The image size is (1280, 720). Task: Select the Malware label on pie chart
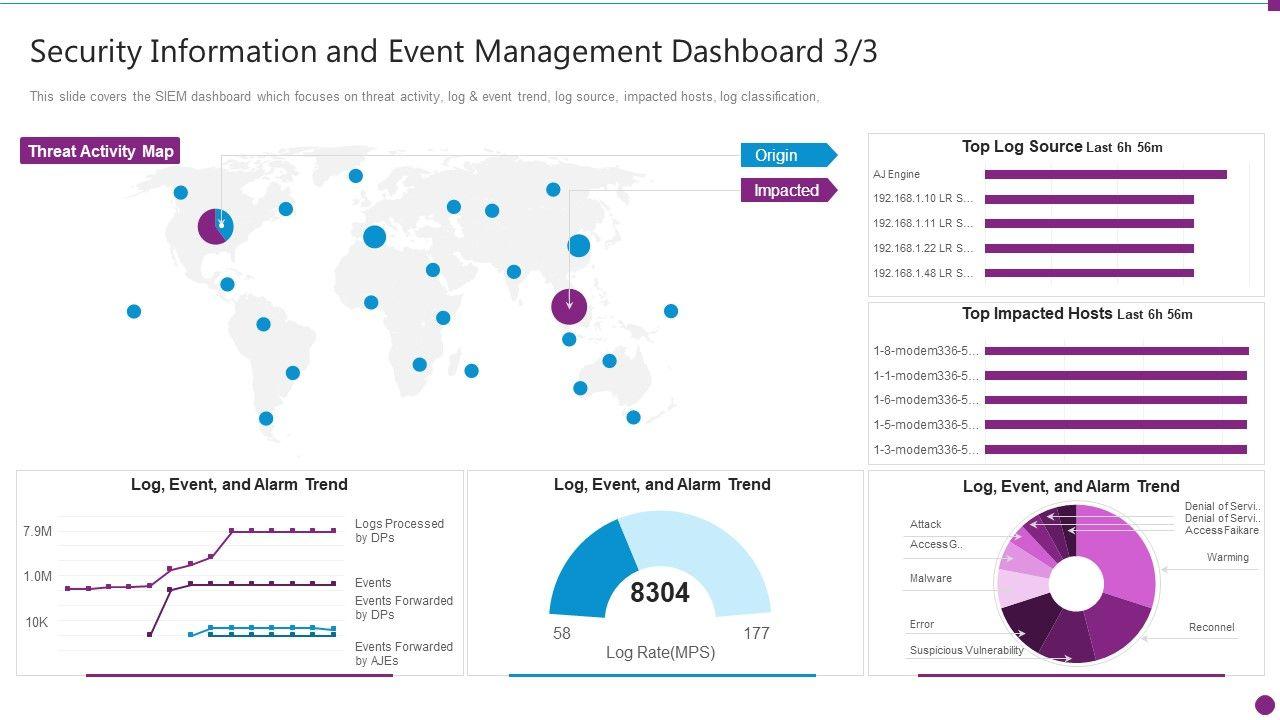[x=930, y=579]
